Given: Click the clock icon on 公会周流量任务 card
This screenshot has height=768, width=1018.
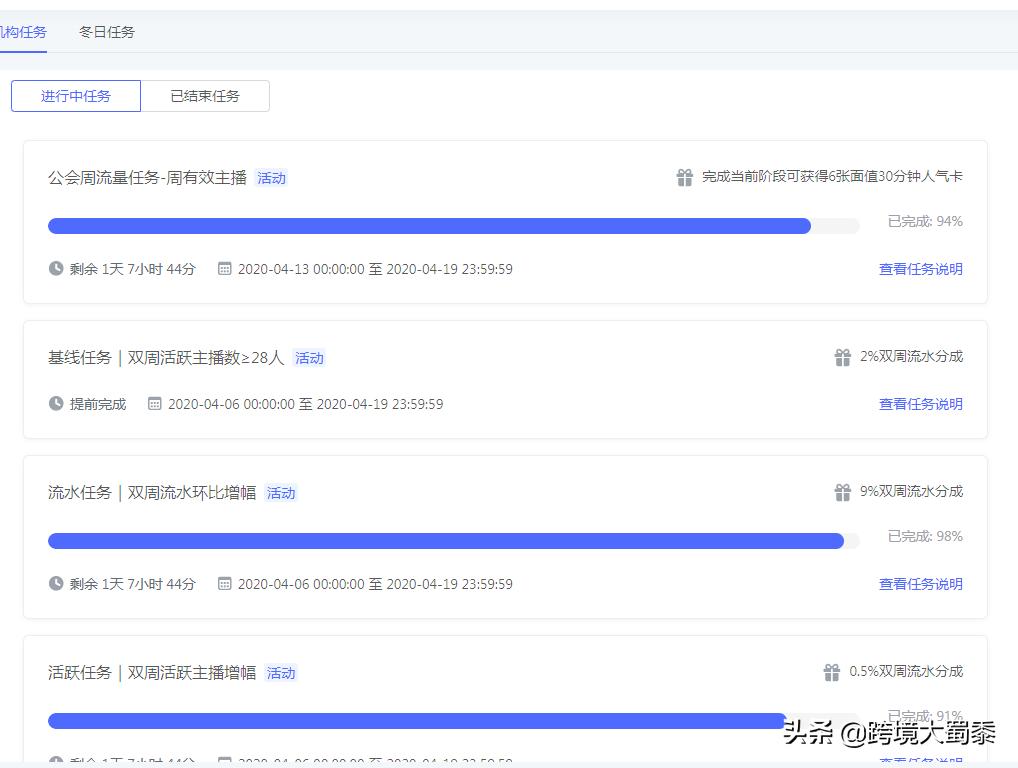Looking at the screenshot, I should pos(57,268).
